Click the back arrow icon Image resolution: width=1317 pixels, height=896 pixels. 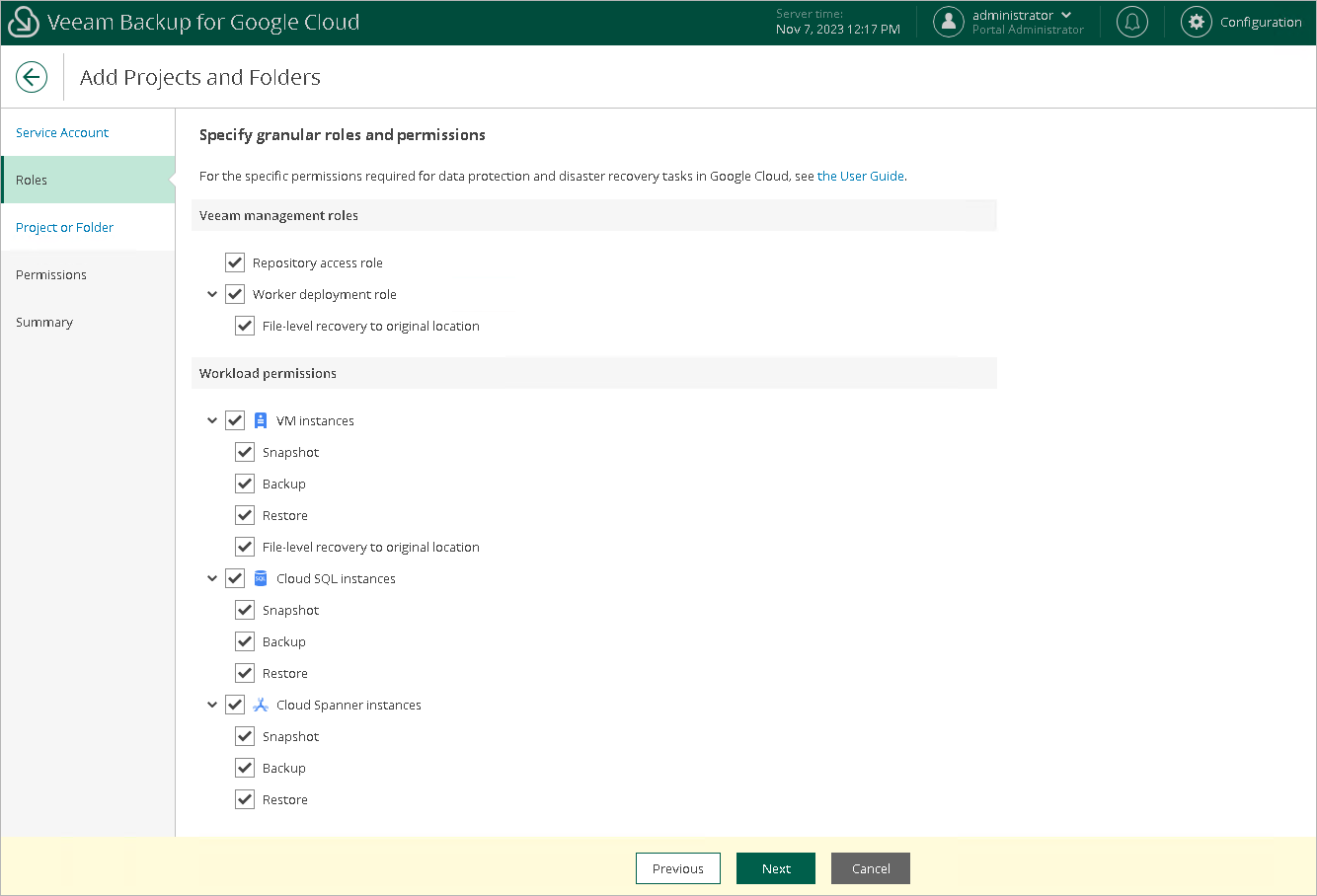point(32,77)
